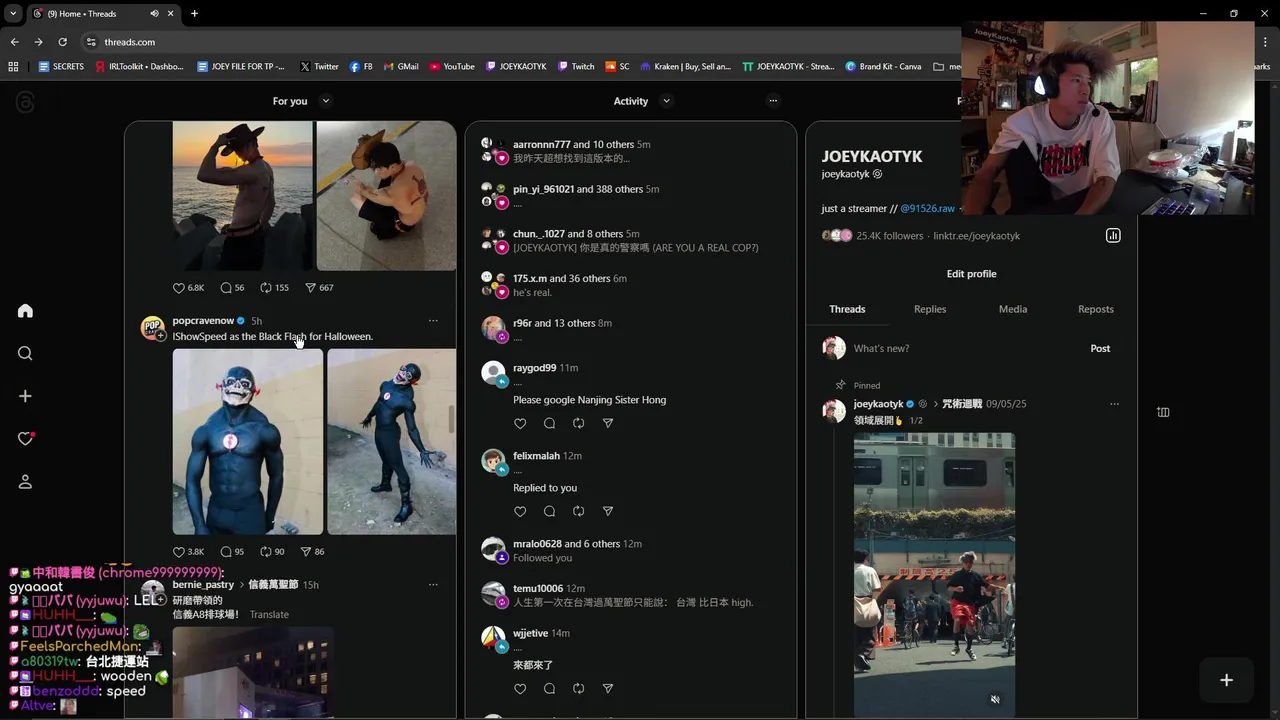Image resolution: width=1280 pixels, height=720 pixels.
Task: Open more options on pinned joeykaotyk post
Action: [1114, 404]
